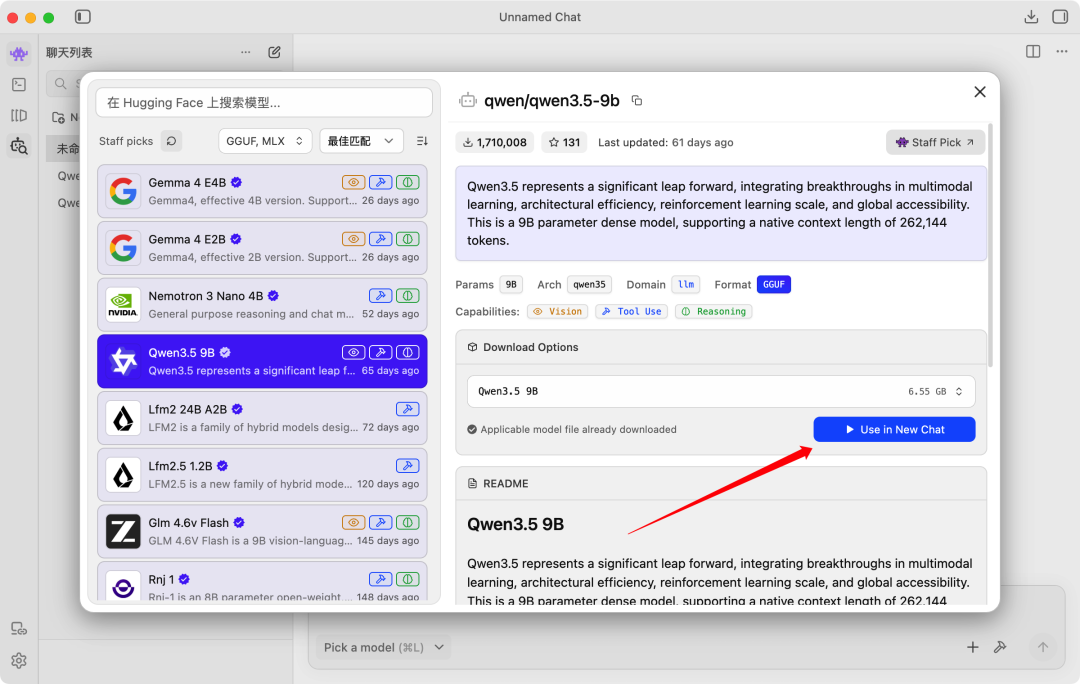The height and width of the screenshot is (684, 1080).
Task: Open the GGUF, MLX format dropdown
Action: point(265,141)
